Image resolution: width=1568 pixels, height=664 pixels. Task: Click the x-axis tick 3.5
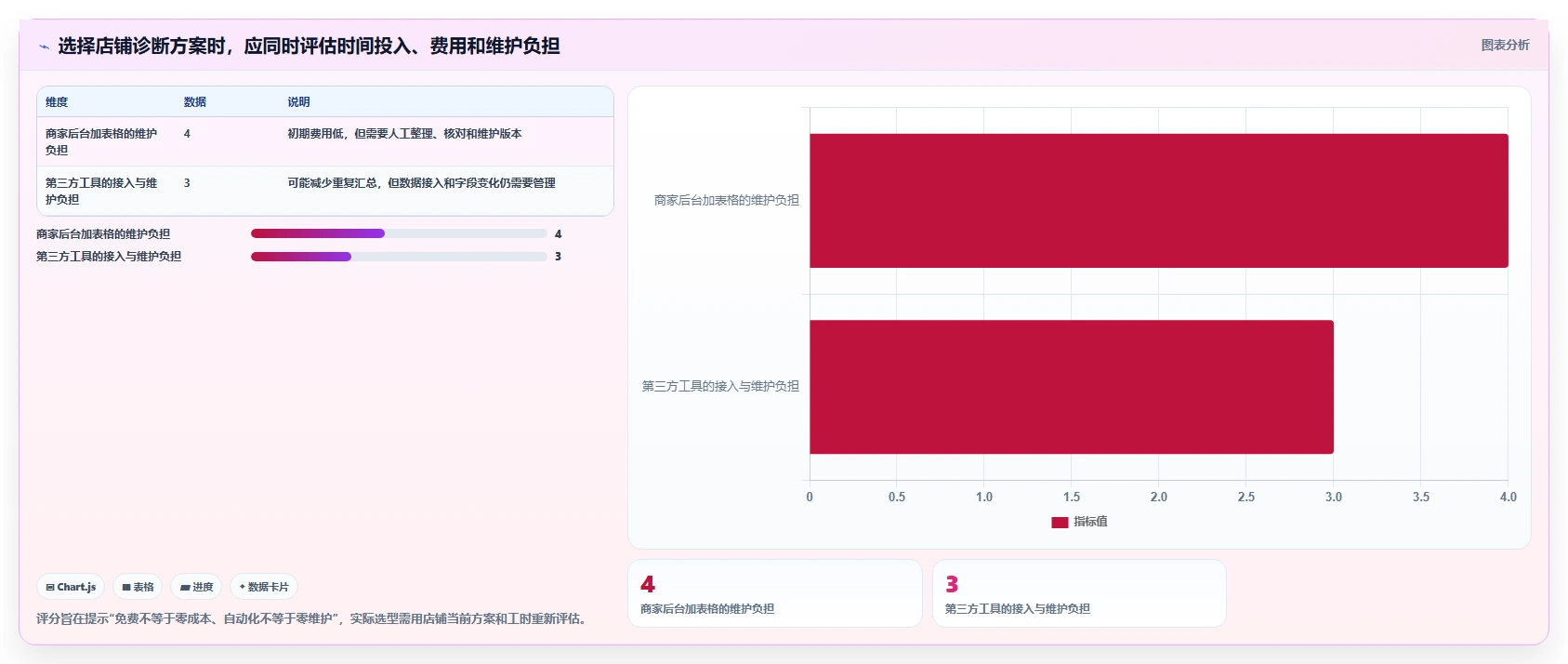coord(1421,497)
